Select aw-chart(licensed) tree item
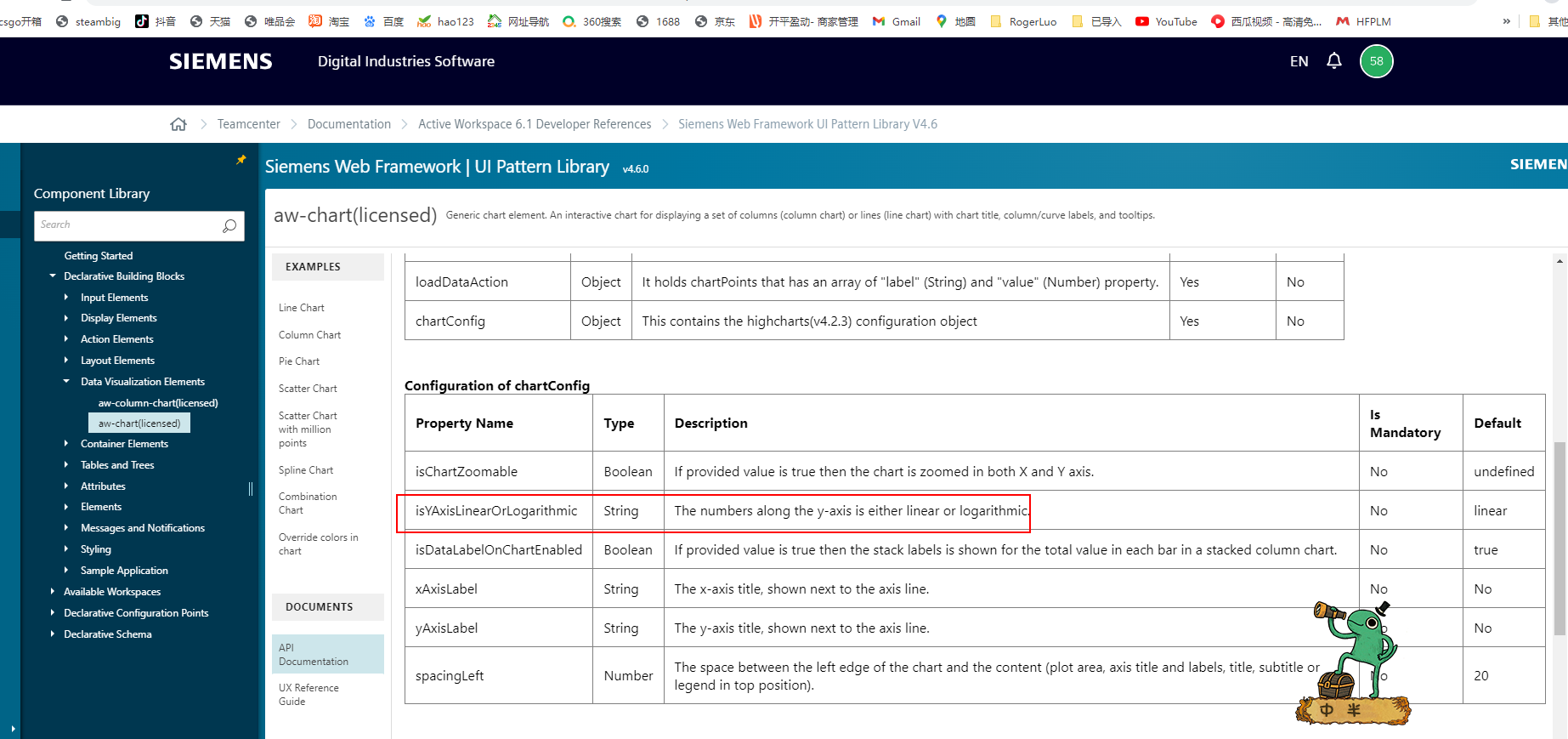Image resolution: width=1568 pixels, height=739 pixels. (139, 423)
